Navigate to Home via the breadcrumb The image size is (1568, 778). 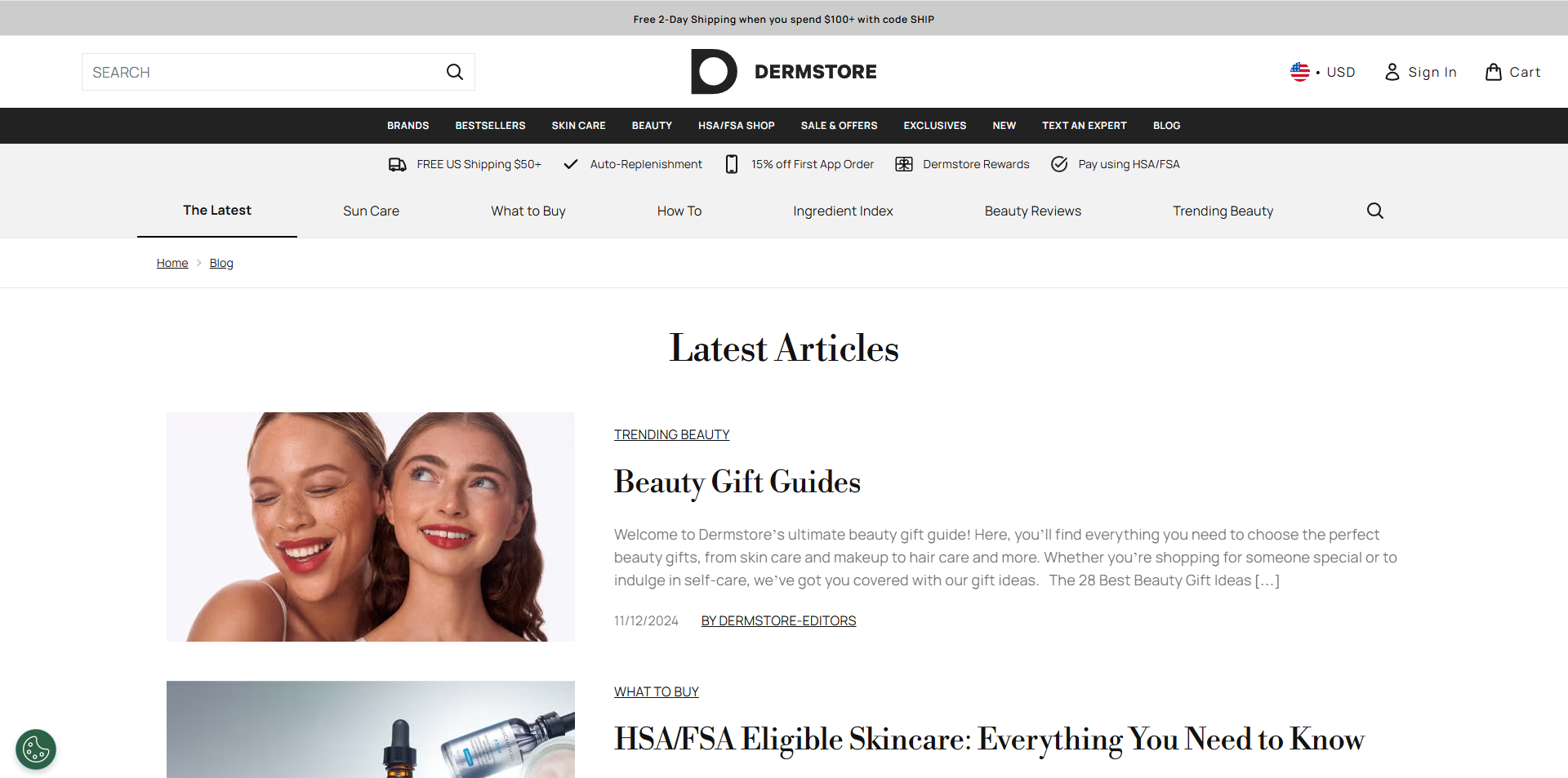point(171,262)
